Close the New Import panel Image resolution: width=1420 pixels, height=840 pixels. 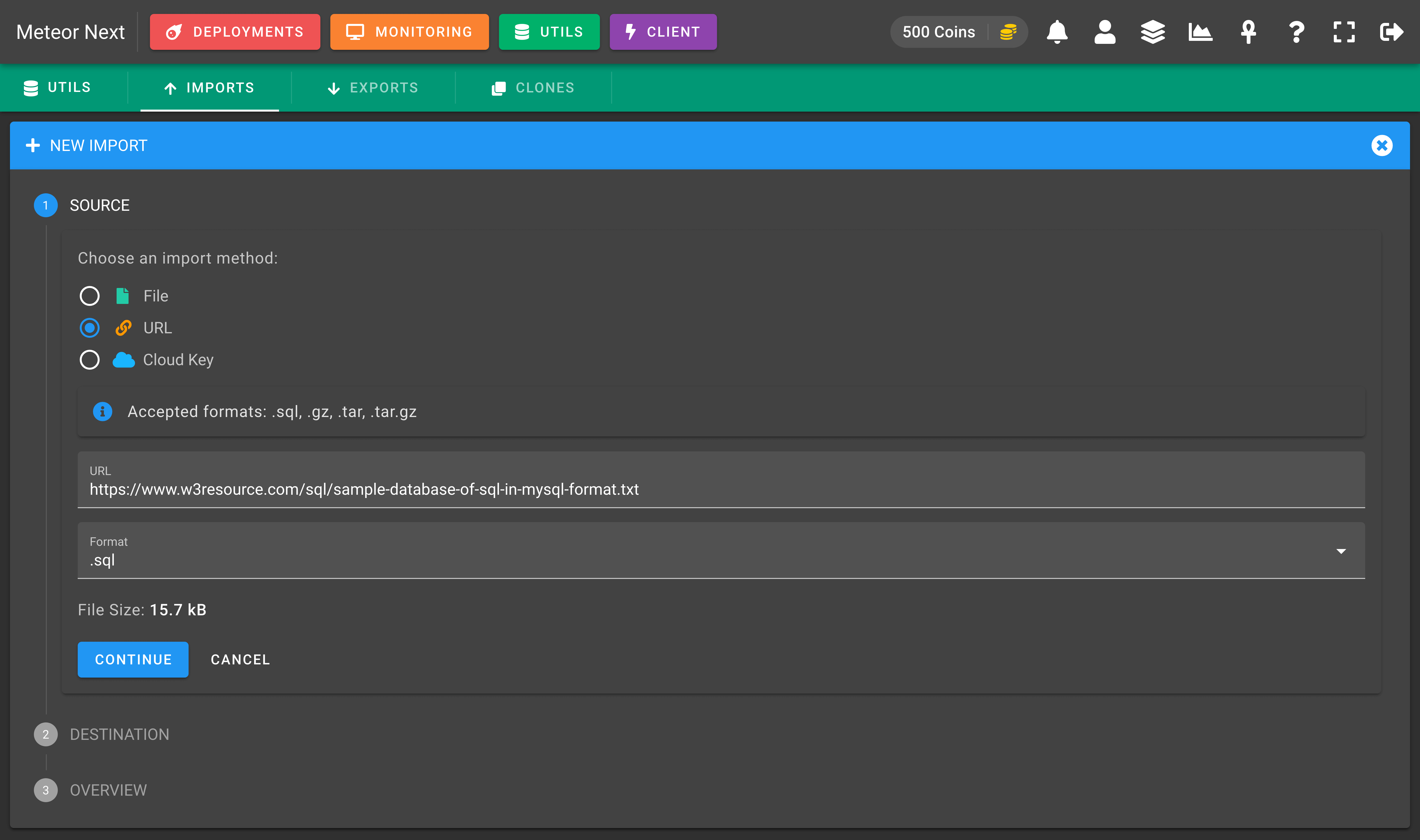[x=1382, y=145]
